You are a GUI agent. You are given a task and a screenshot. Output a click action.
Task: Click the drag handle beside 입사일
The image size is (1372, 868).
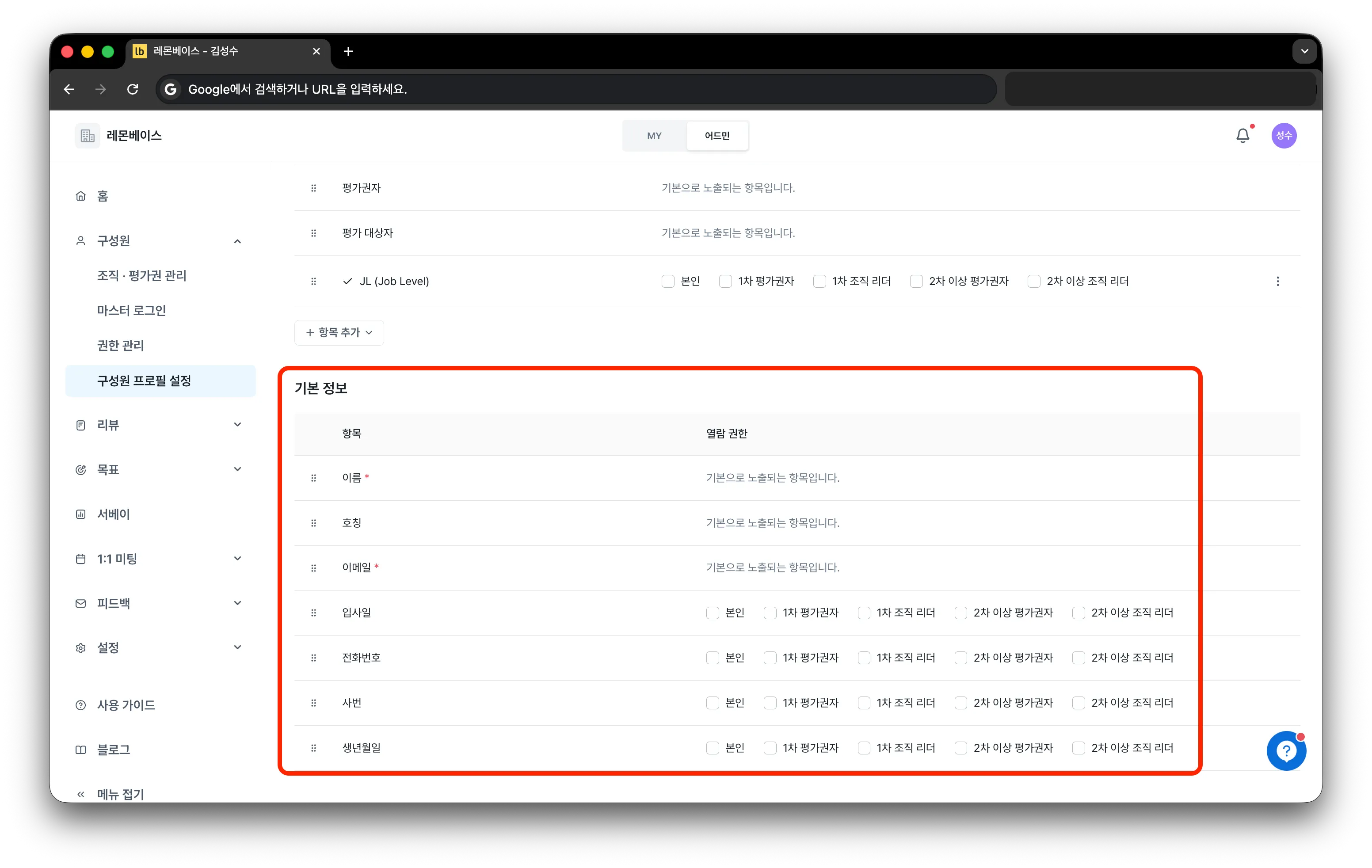tap(313, 613)
